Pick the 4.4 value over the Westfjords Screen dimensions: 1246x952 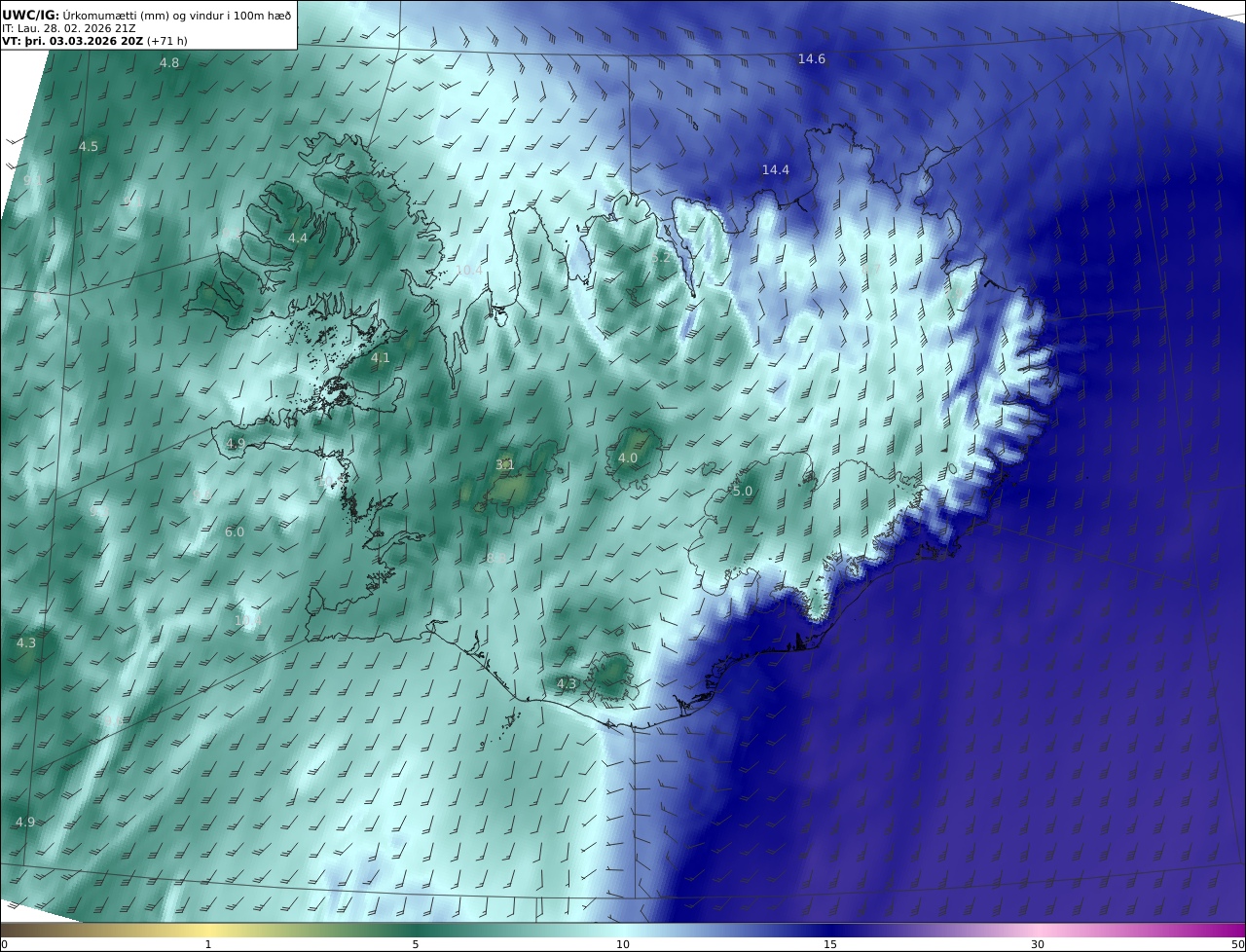pos(297,238)
